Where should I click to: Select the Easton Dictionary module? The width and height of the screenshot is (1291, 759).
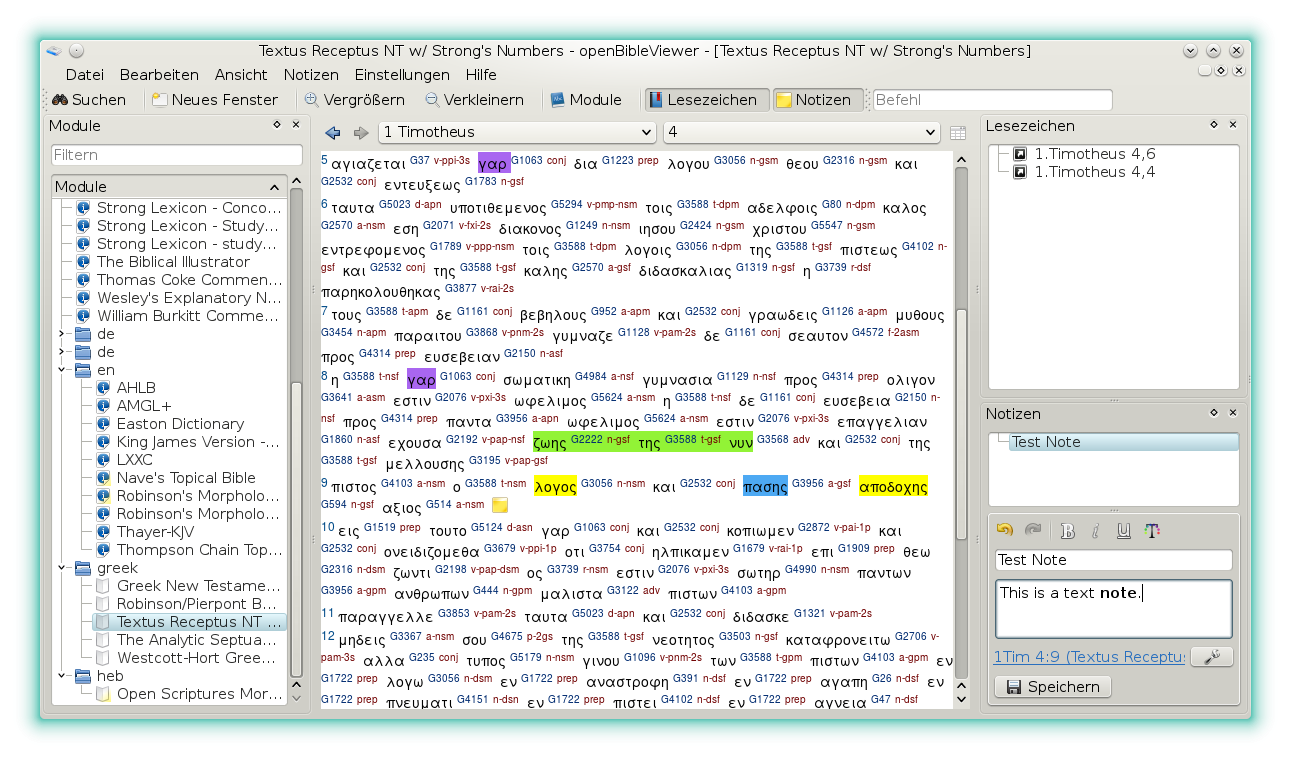(x=180, y=424)
